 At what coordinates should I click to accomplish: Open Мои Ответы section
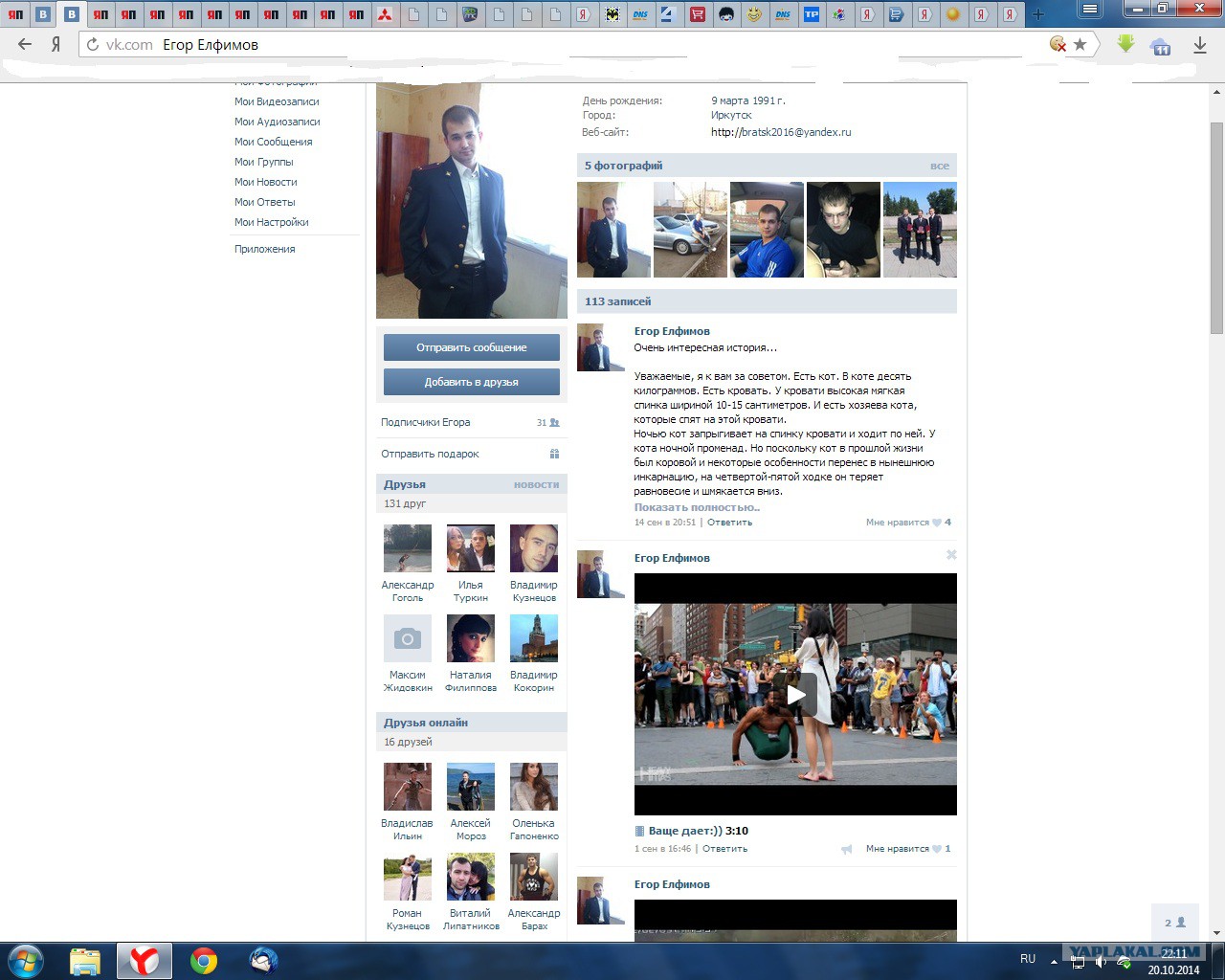(x=265, y=202)
